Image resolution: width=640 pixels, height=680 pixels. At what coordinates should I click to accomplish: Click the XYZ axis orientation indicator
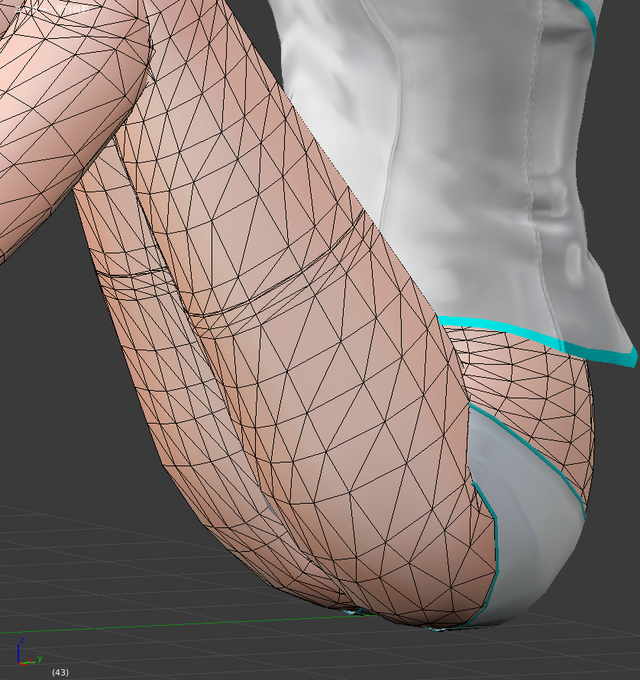pyautogui.click(x=29, y=652)
